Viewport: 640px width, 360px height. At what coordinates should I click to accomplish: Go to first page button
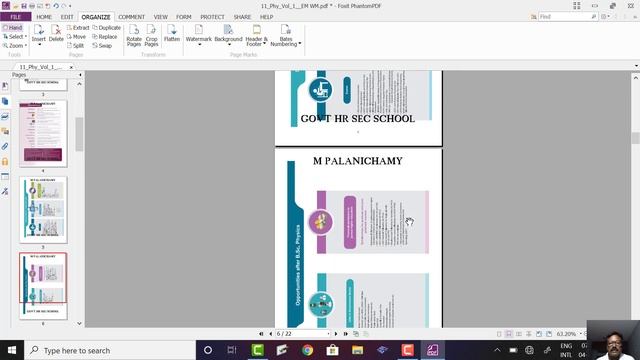[x=261, y=334]
